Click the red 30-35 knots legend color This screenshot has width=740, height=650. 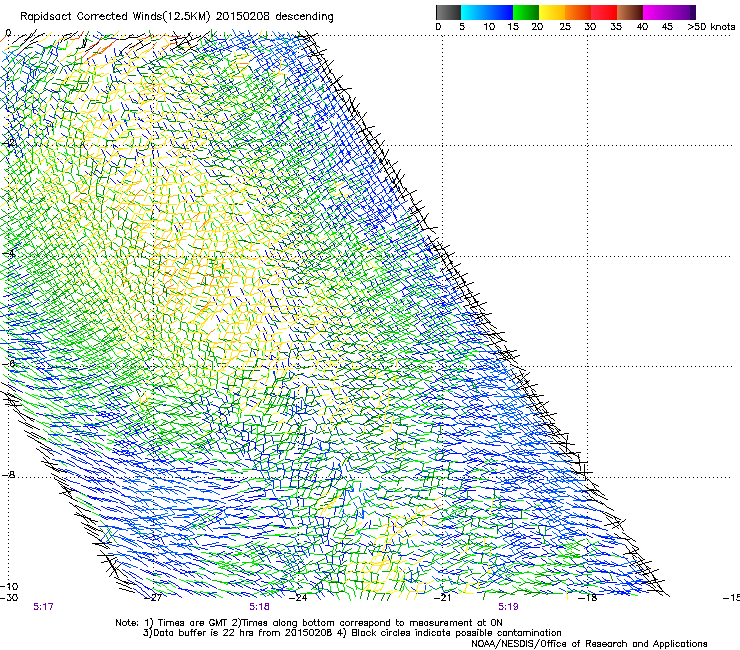click(604, 12)
